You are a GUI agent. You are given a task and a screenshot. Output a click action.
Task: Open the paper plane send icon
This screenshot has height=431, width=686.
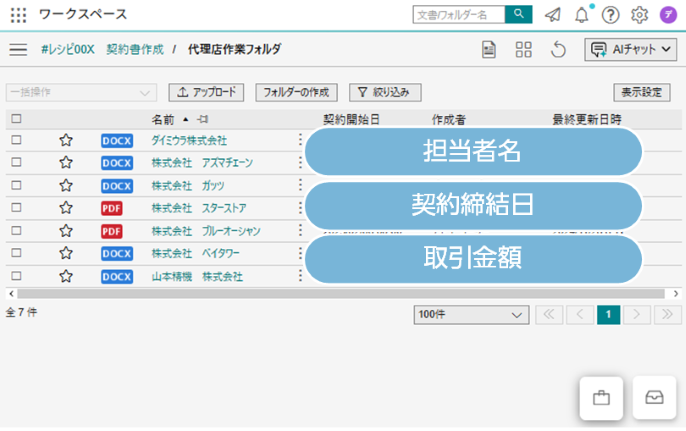[x=553, y=15]
